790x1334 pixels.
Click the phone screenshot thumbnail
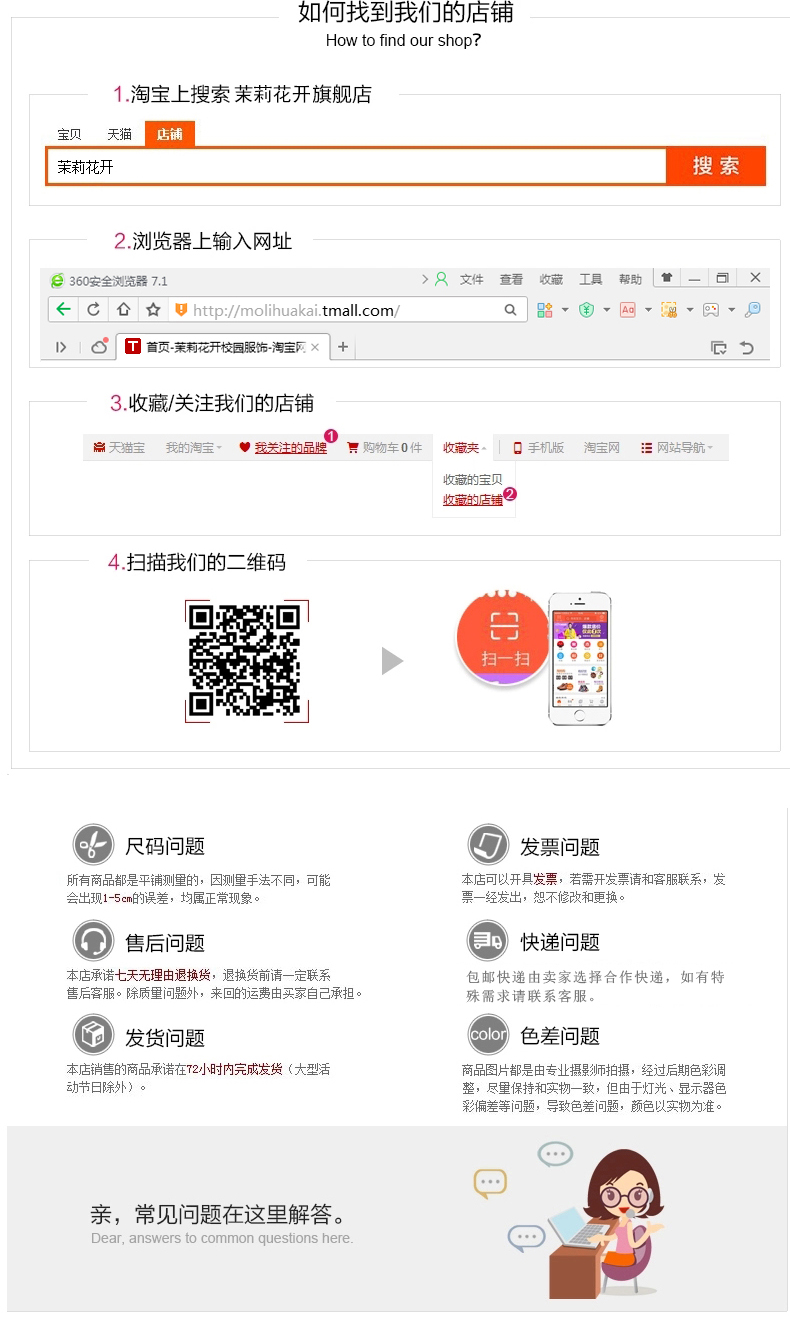[x=580, y=659]
